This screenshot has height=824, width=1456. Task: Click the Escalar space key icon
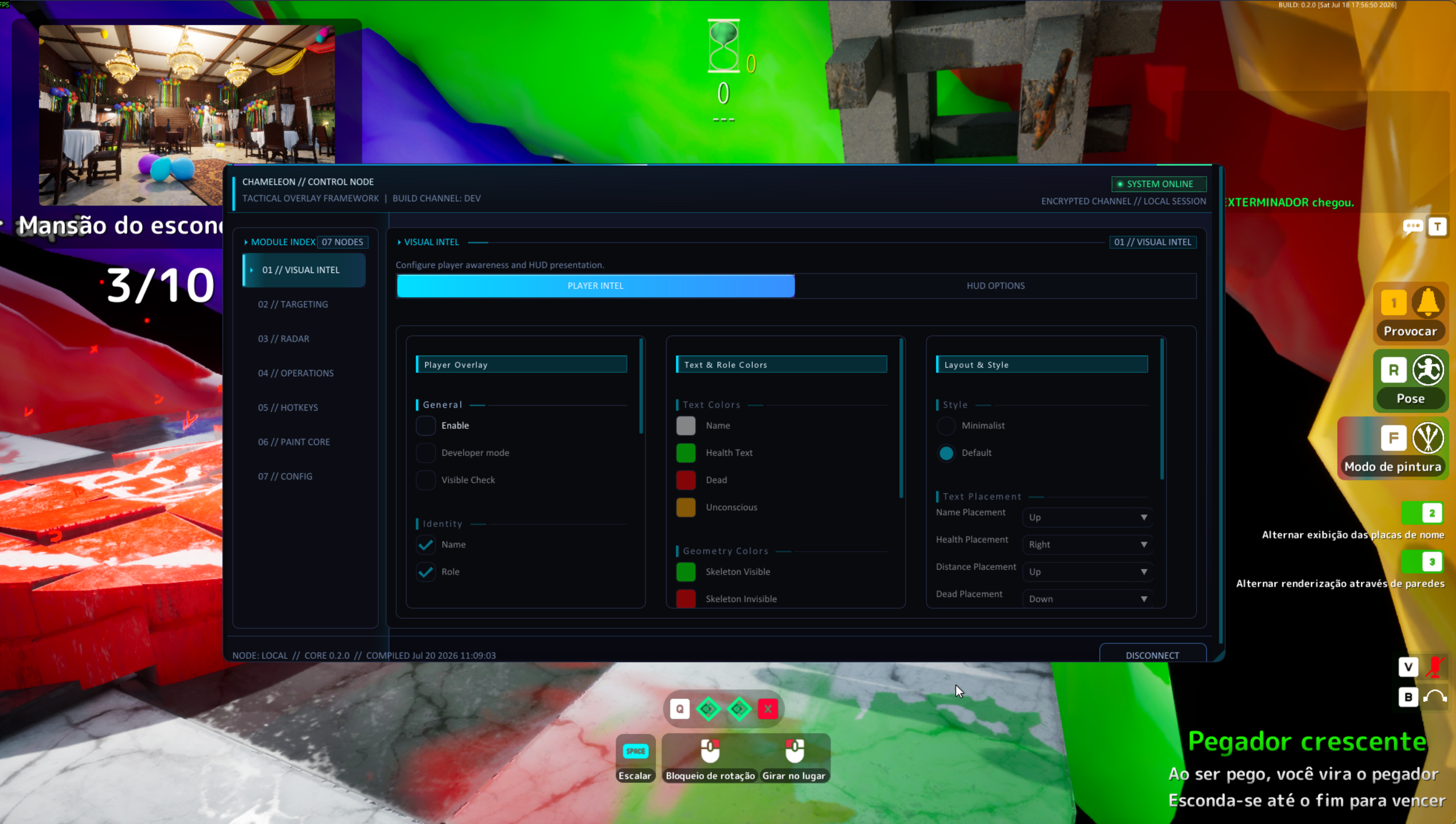(635, 751)
